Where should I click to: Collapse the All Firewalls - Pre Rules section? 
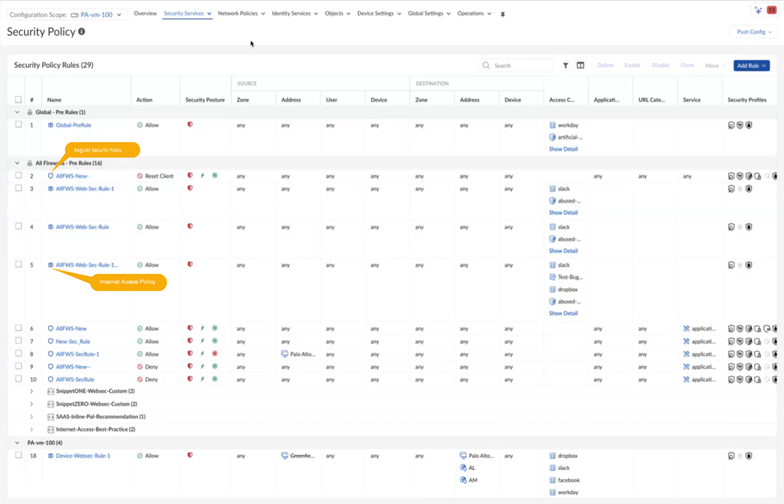(x=17, y=163)
